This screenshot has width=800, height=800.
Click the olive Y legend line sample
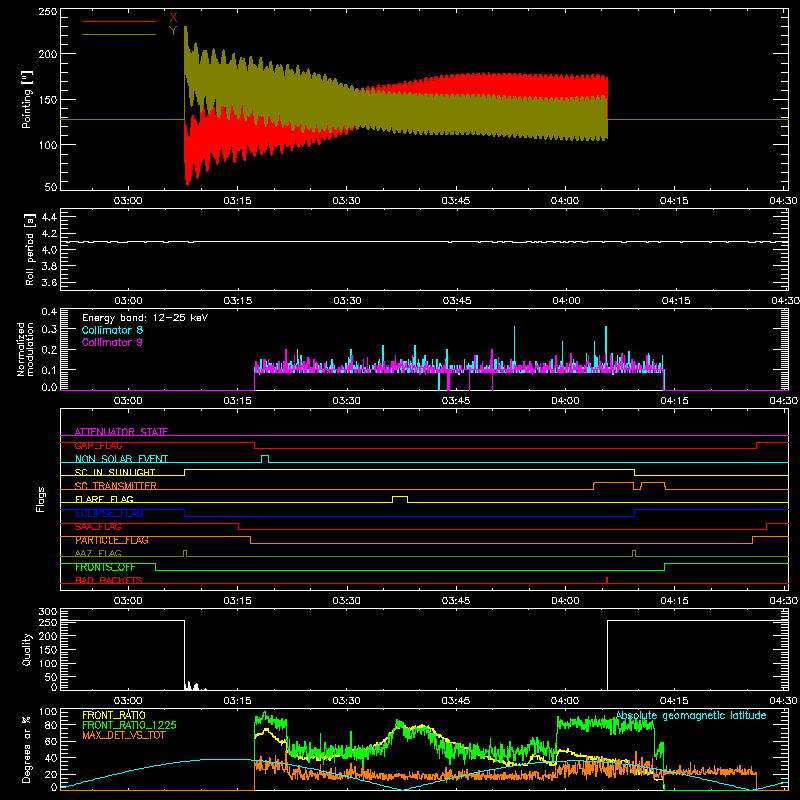pos(119,35)
